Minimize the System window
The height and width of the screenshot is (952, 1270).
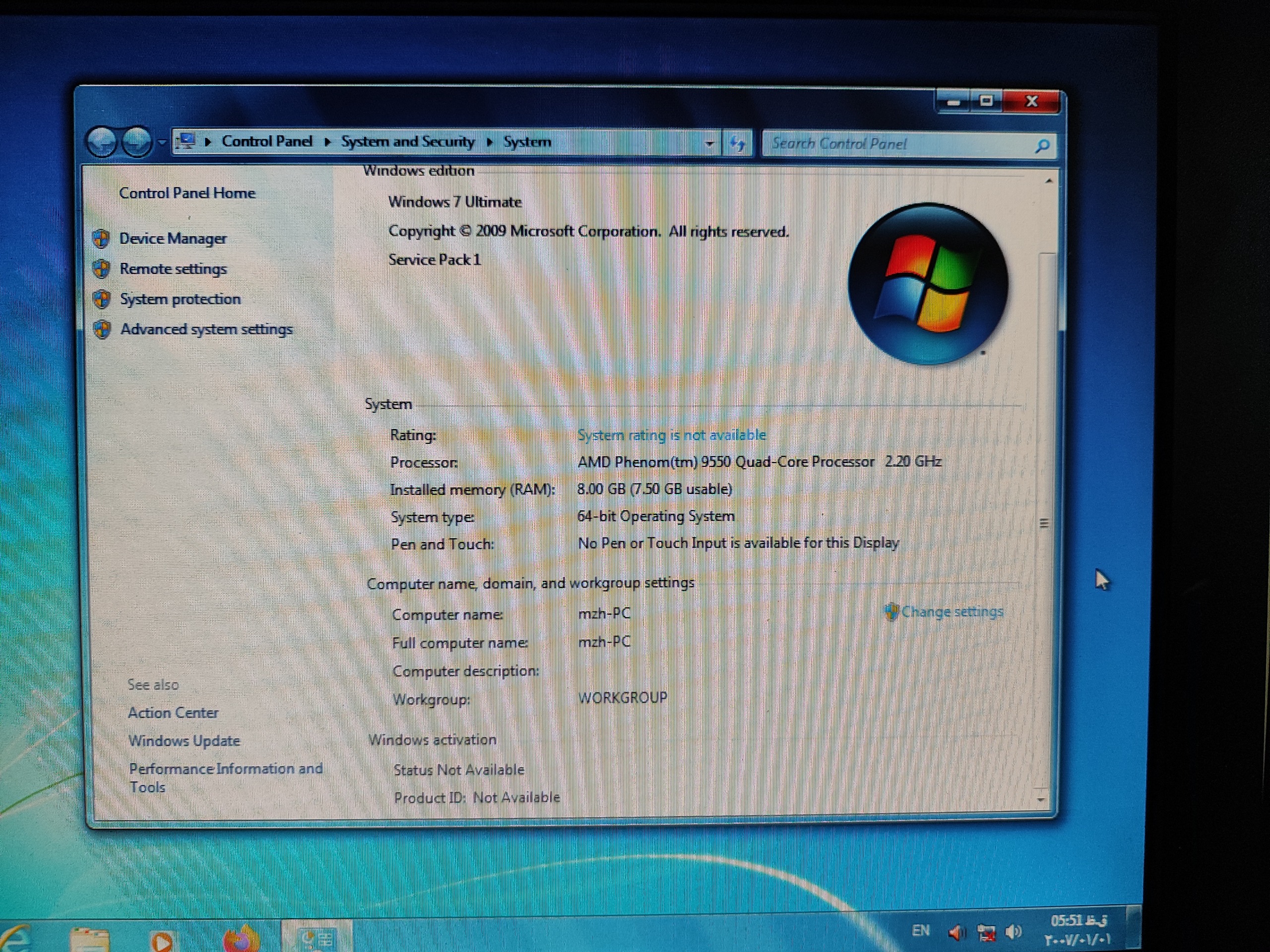[953, 102]
